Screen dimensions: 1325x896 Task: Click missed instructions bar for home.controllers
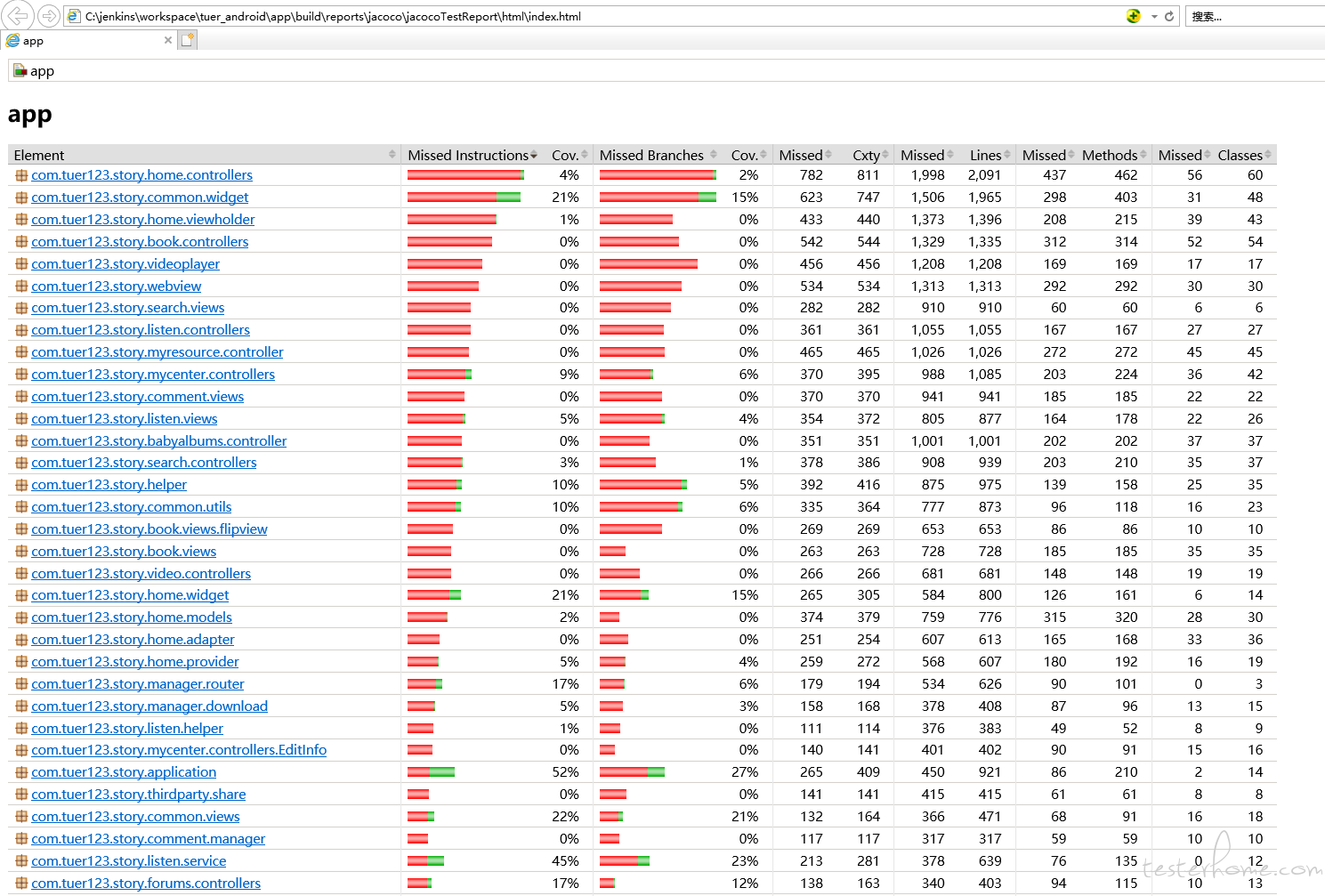coord(465,175)
